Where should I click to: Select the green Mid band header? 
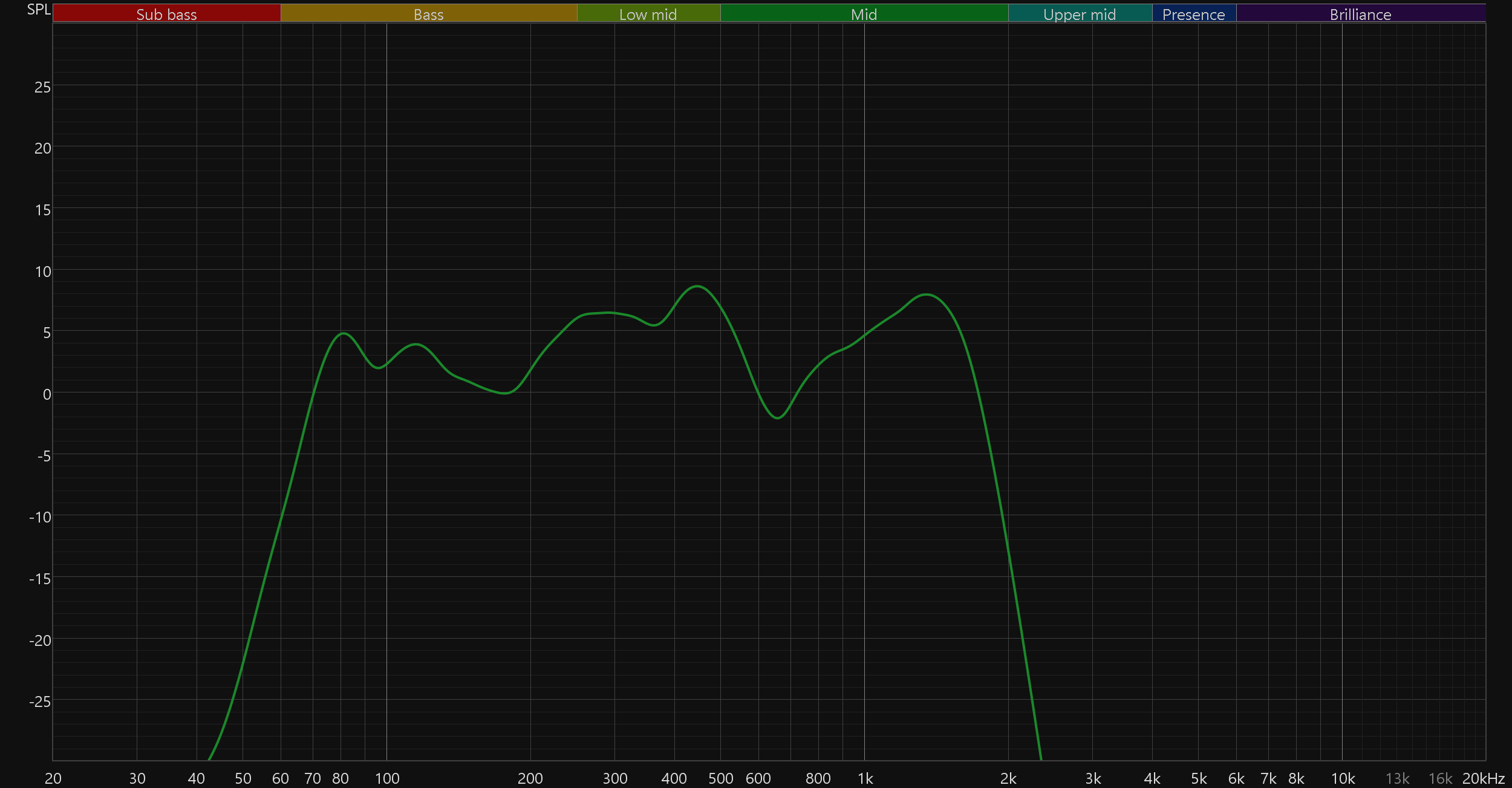864,13
